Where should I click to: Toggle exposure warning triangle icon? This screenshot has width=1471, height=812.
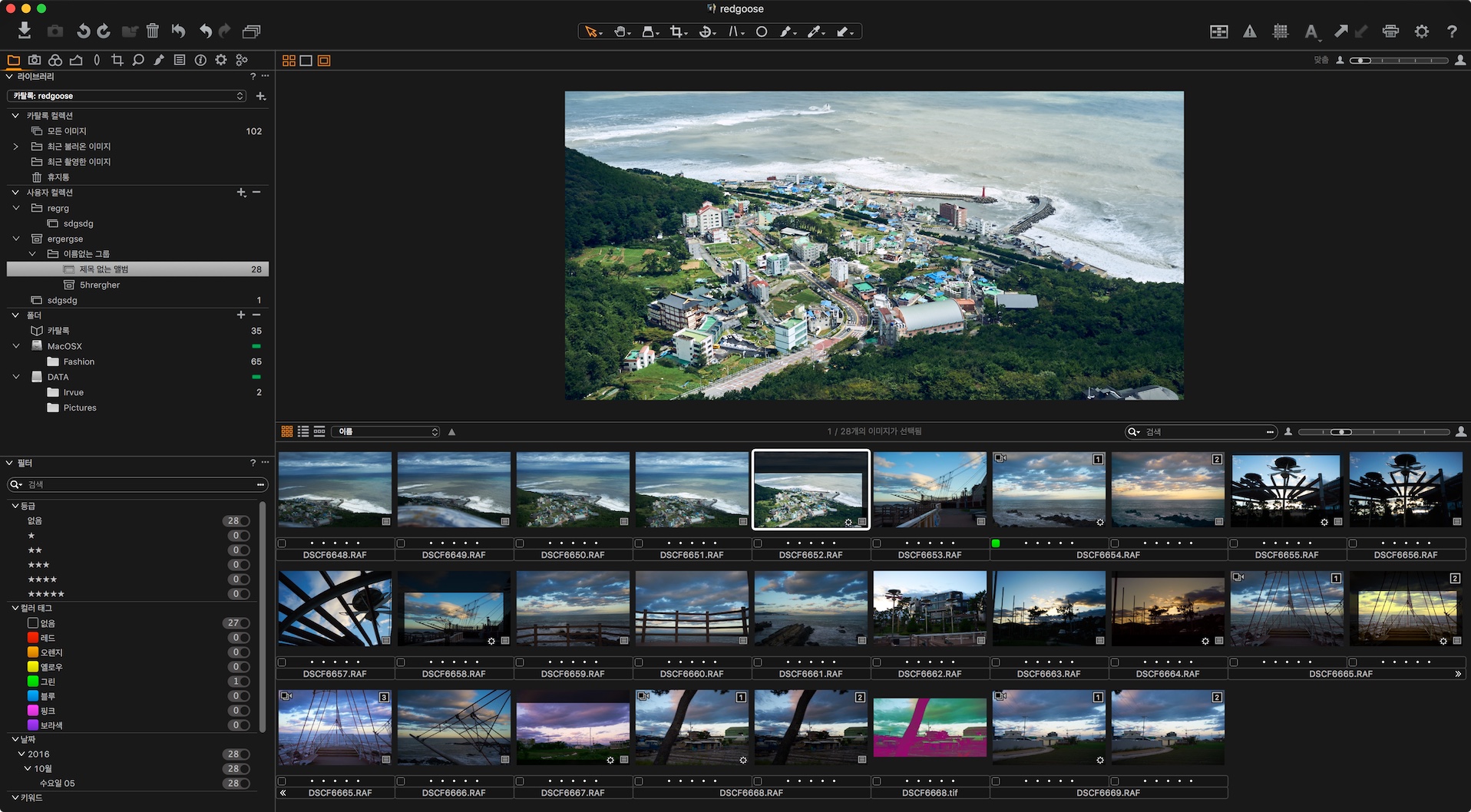(x=1250, y=31)
